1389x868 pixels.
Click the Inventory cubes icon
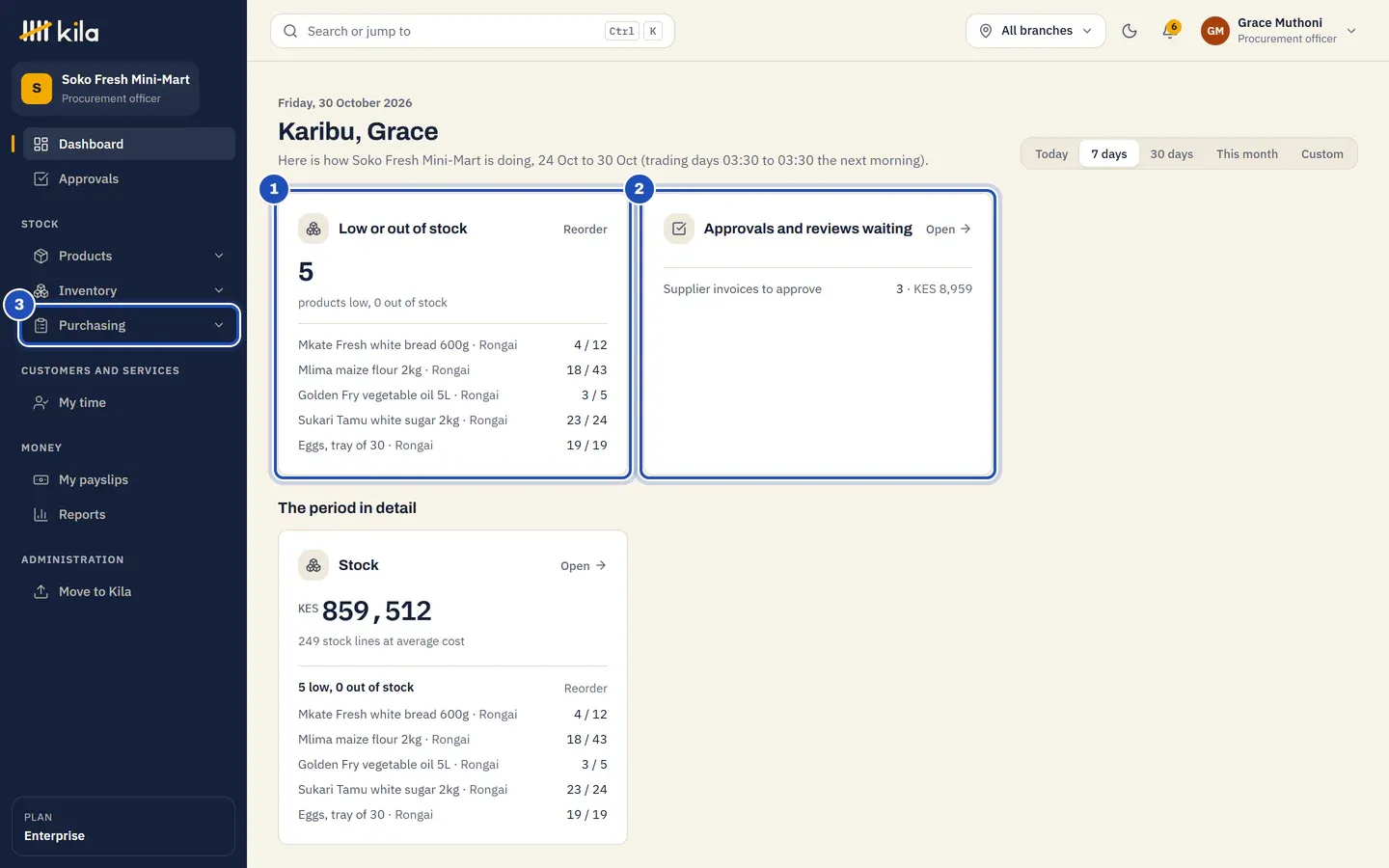click(x=41, y=290)
